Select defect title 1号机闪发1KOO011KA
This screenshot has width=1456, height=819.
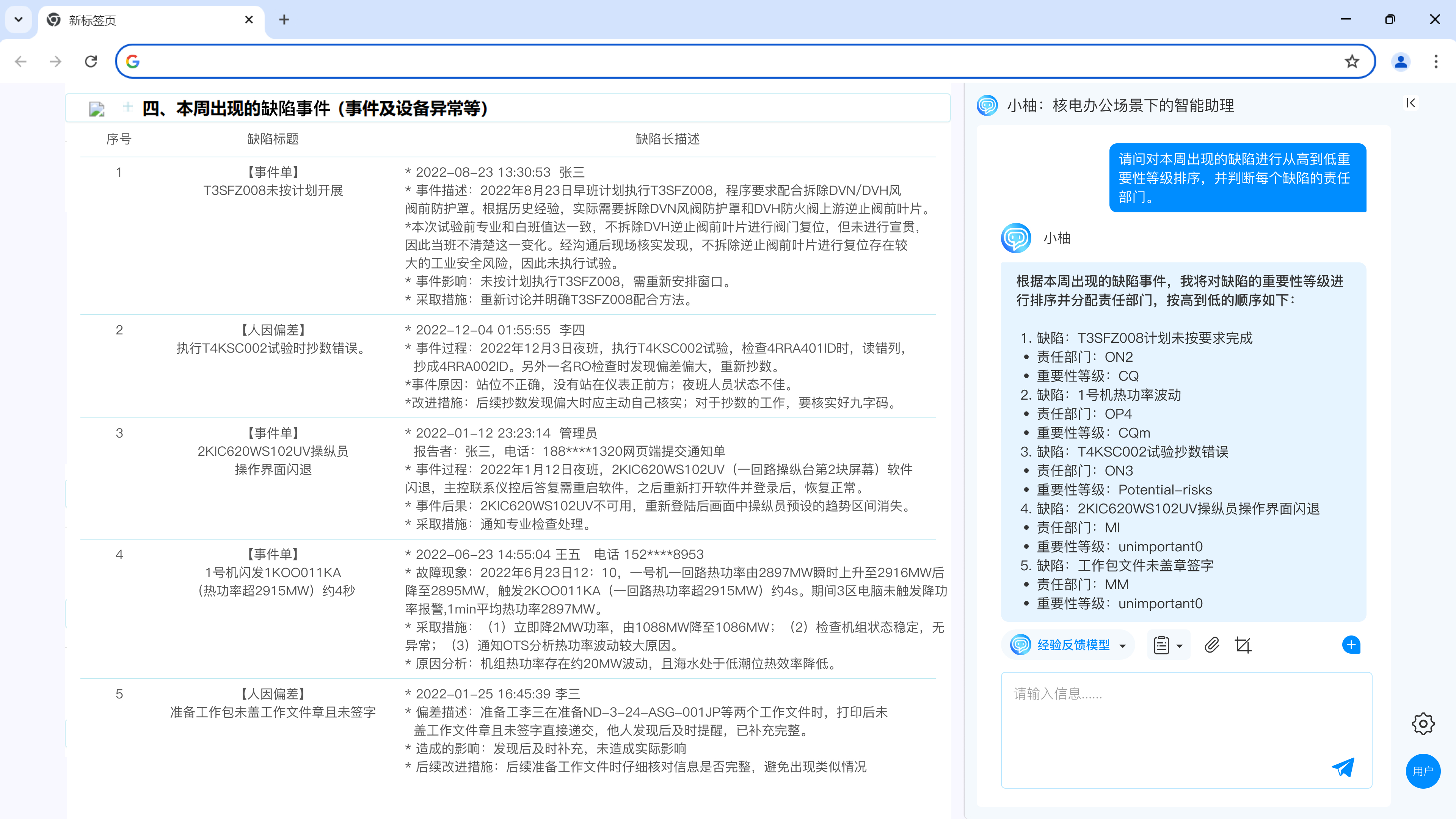(273, 573)
